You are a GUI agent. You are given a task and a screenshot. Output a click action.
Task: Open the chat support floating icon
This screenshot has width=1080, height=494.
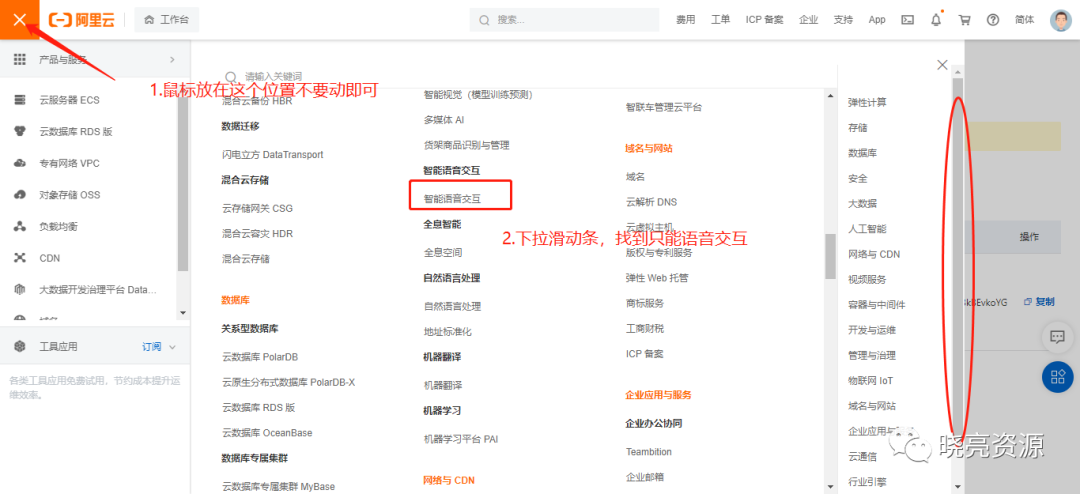[x=1057, y=336]
